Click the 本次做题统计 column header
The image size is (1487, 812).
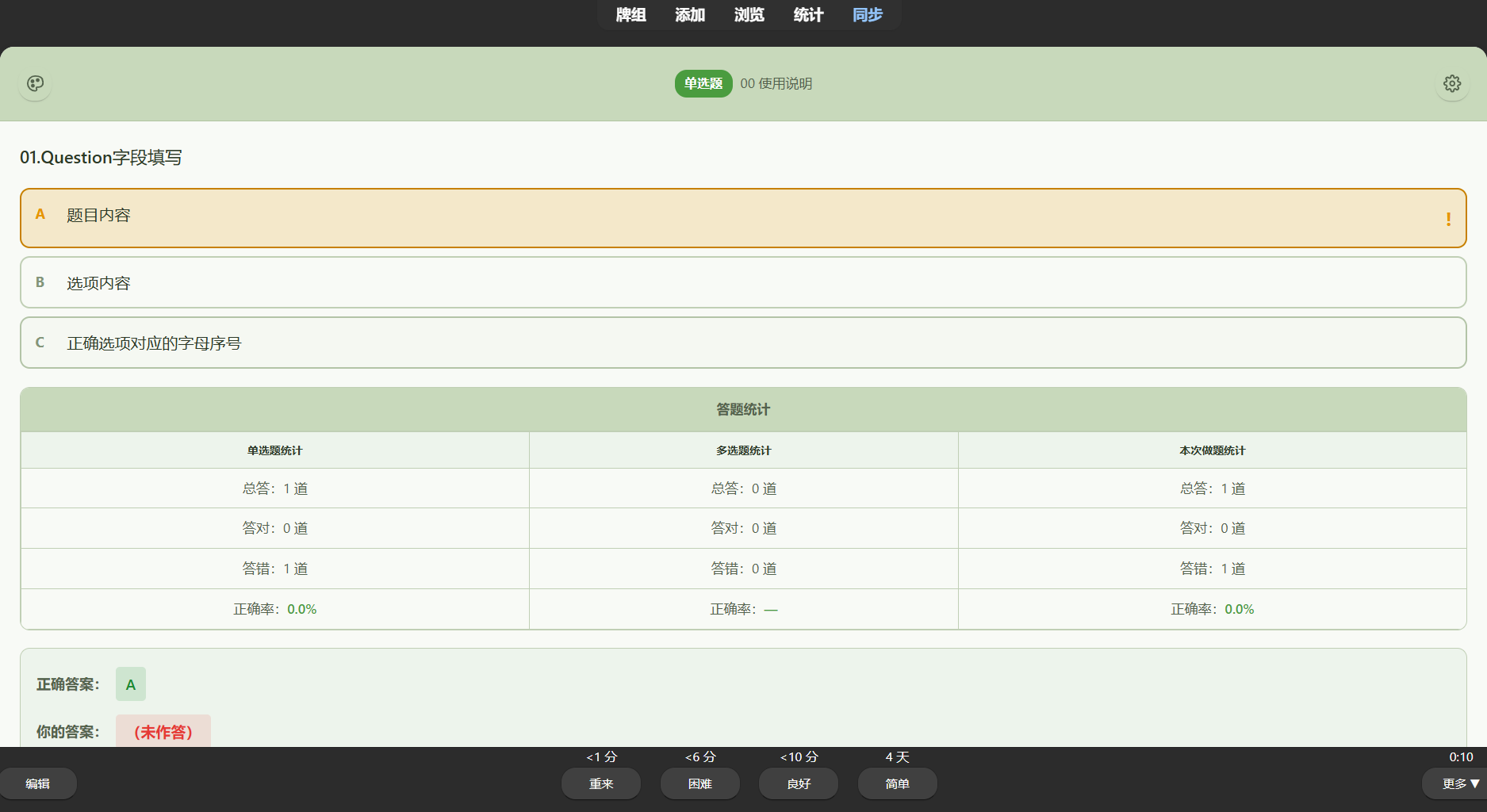tap(1213, 450)
